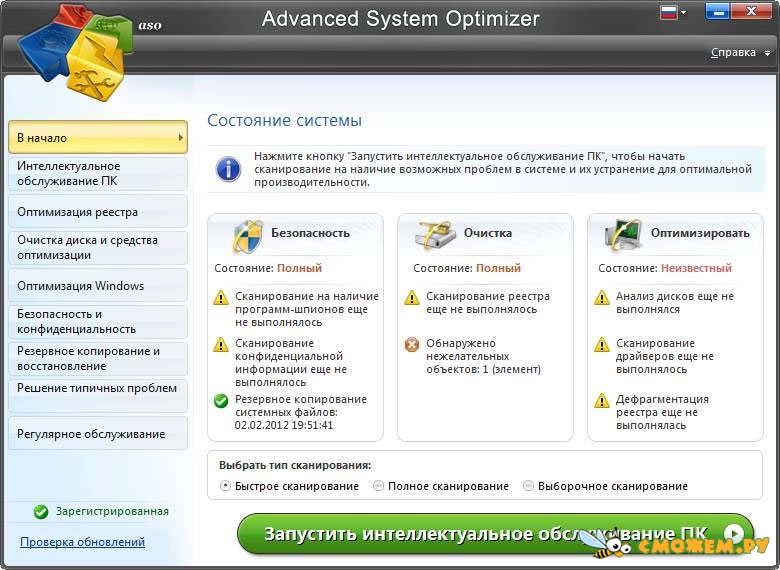Click warning icon beside Сканирование драйверов

[602, 344]
